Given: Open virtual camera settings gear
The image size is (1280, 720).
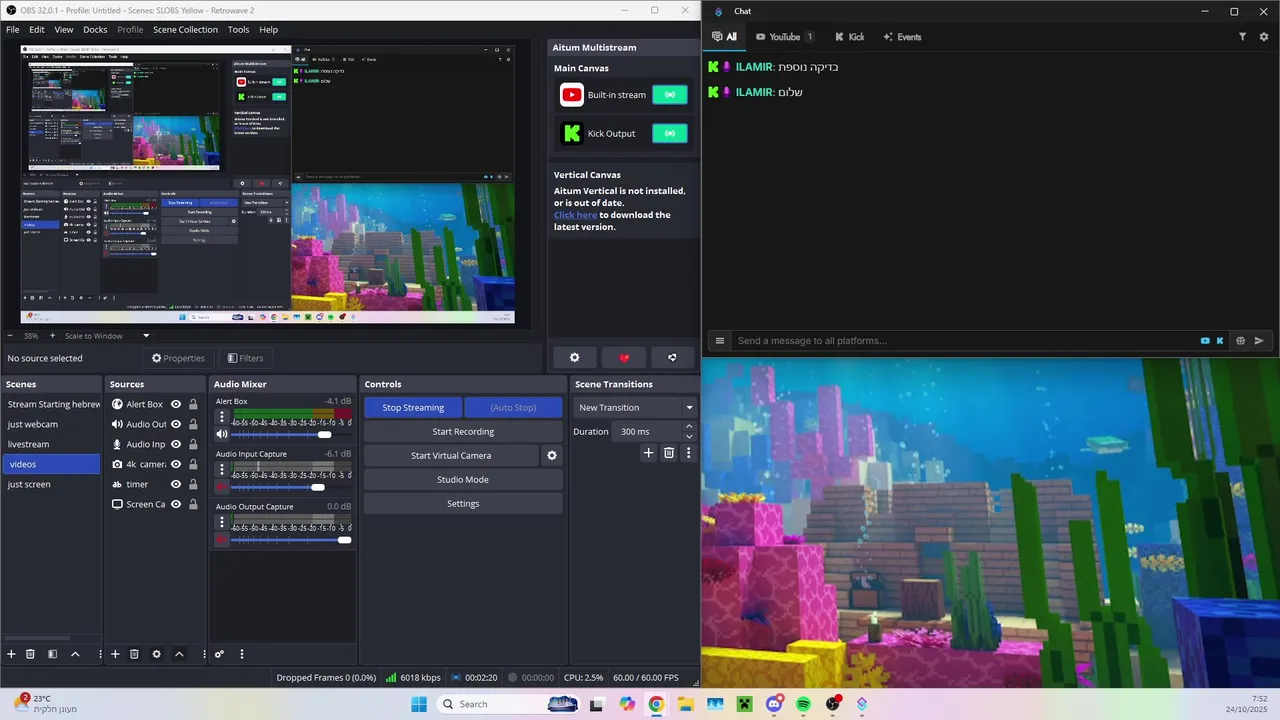Looking at the screenshot, I should pyautogui.click(x=551, y=455).
